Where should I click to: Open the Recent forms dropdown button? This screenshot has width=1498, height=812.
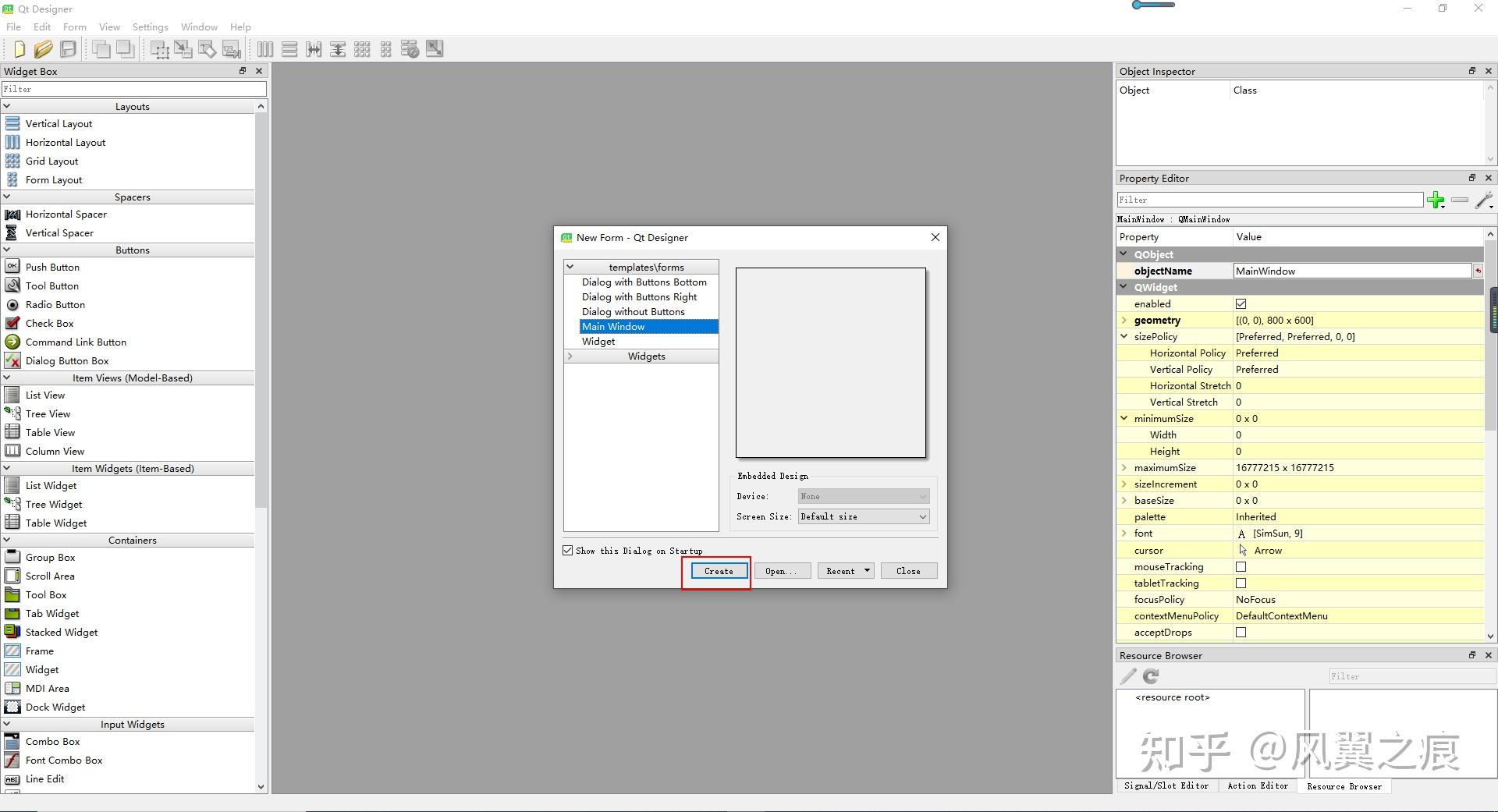coord(846,571)
